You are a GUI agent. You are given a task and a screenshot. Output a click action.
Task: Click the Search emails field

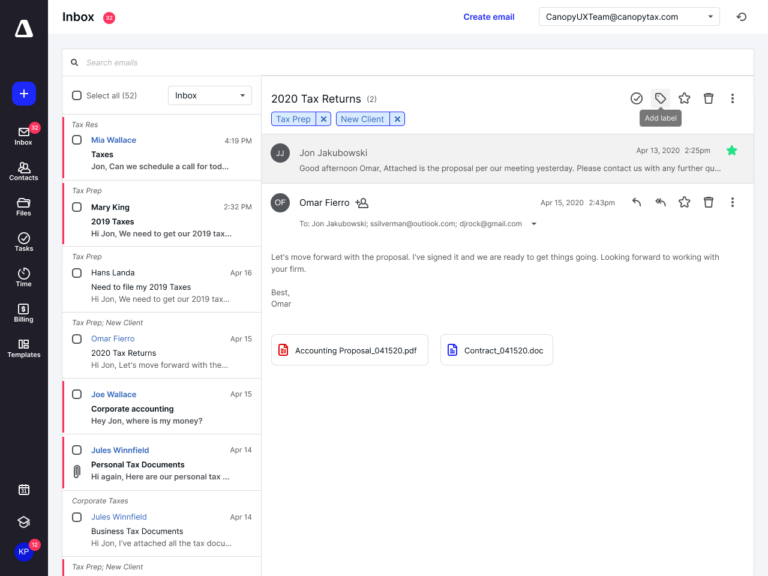tap(408, 63)
